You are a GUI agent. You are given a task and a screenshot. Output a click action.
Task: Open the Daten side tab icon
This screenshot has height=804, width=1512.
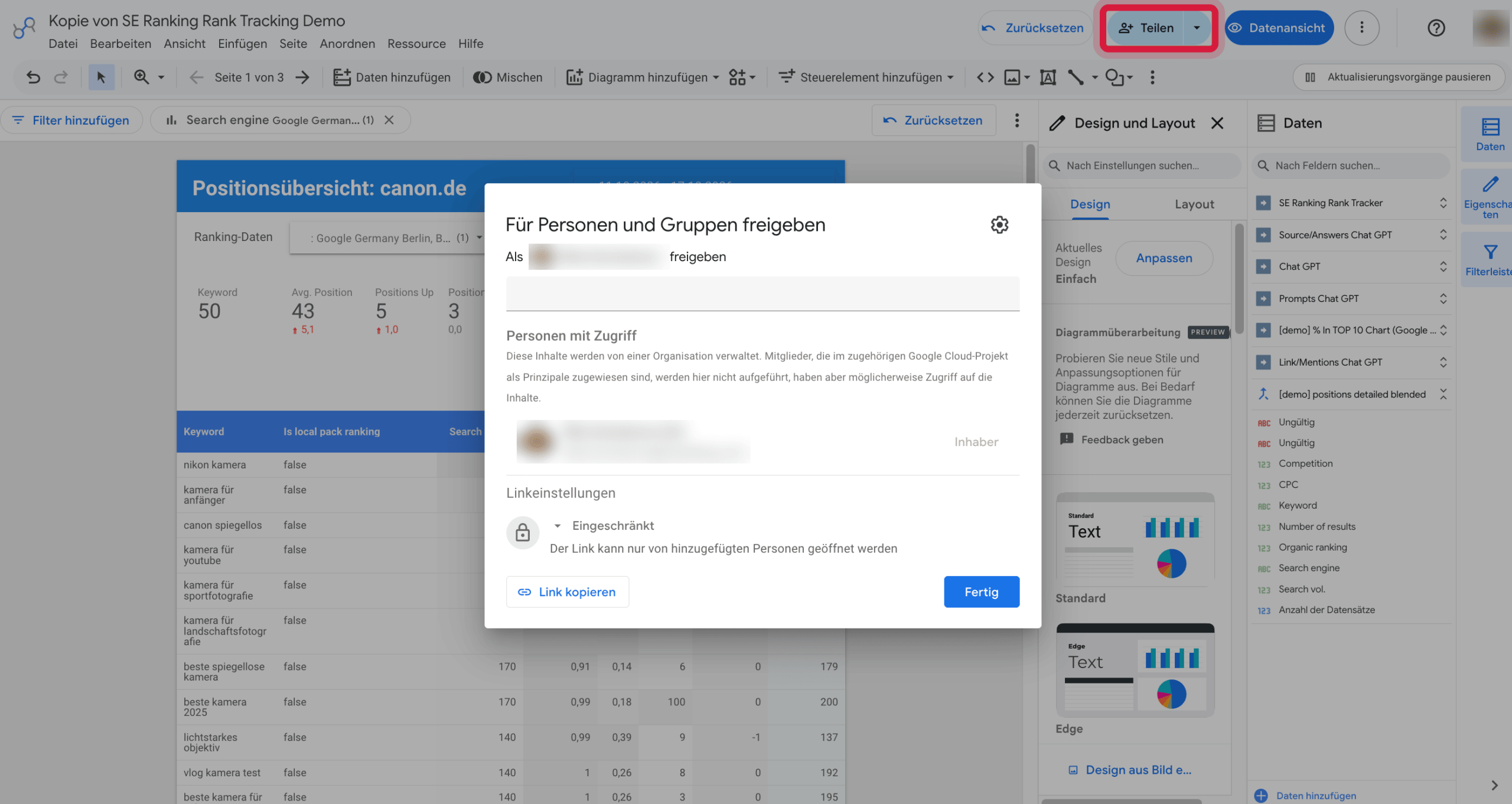(1490, 135)
